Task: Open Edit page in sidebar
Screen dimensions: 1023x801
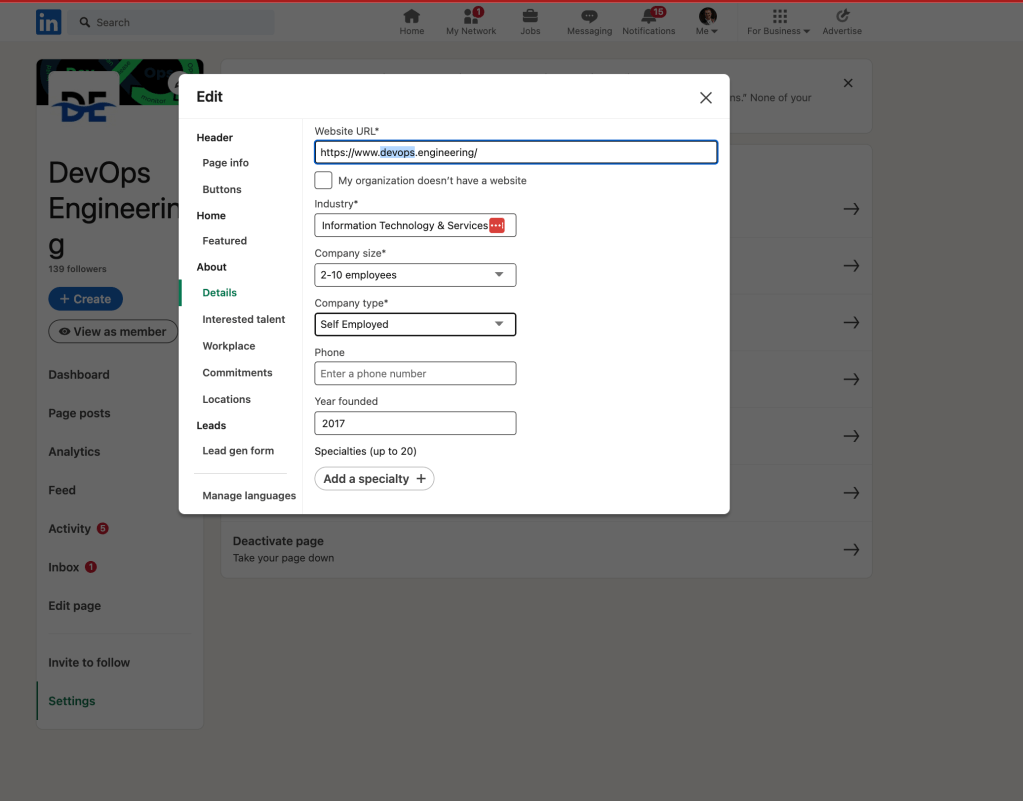Action: pos(74,605)
